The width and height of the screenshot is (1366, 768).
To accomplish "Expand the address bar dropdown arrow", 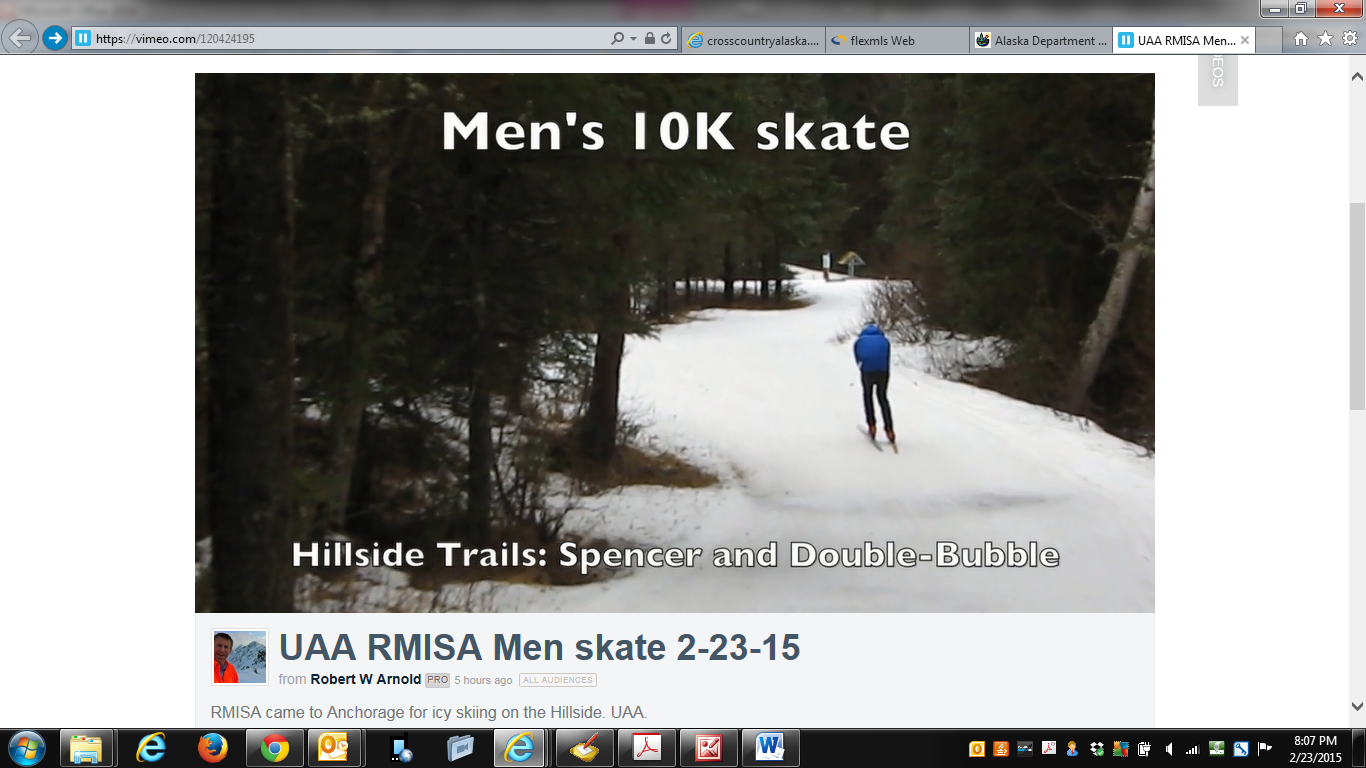I will [633, 39].
